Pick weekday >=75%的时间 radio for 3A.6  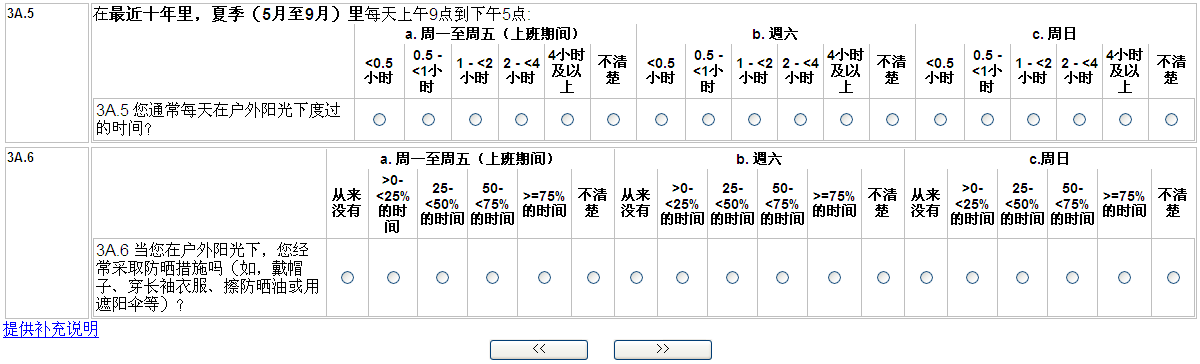(x=545, y=277)
